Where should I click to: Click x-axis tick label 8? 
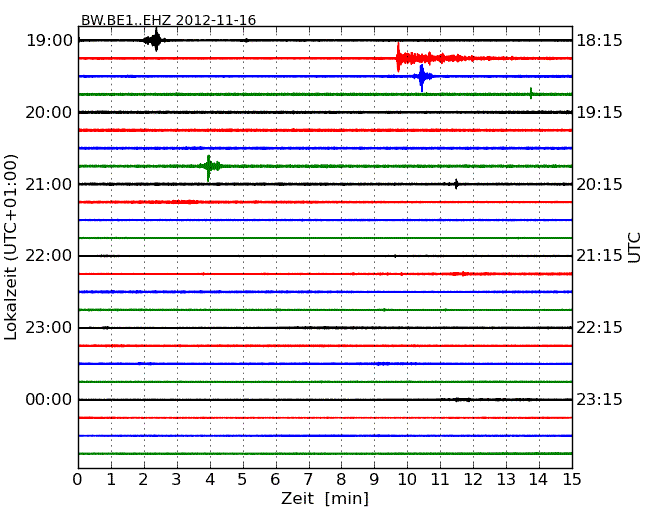pyautogui.click(x=341, y=480)
